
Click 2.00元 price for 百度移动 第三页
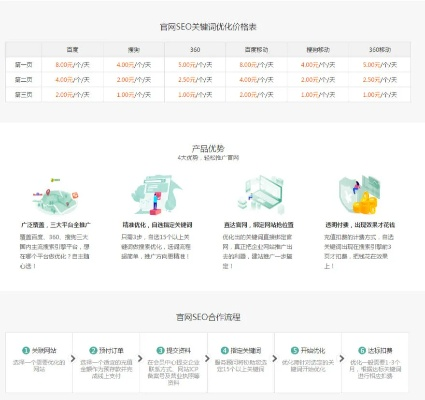pos(248,95)
